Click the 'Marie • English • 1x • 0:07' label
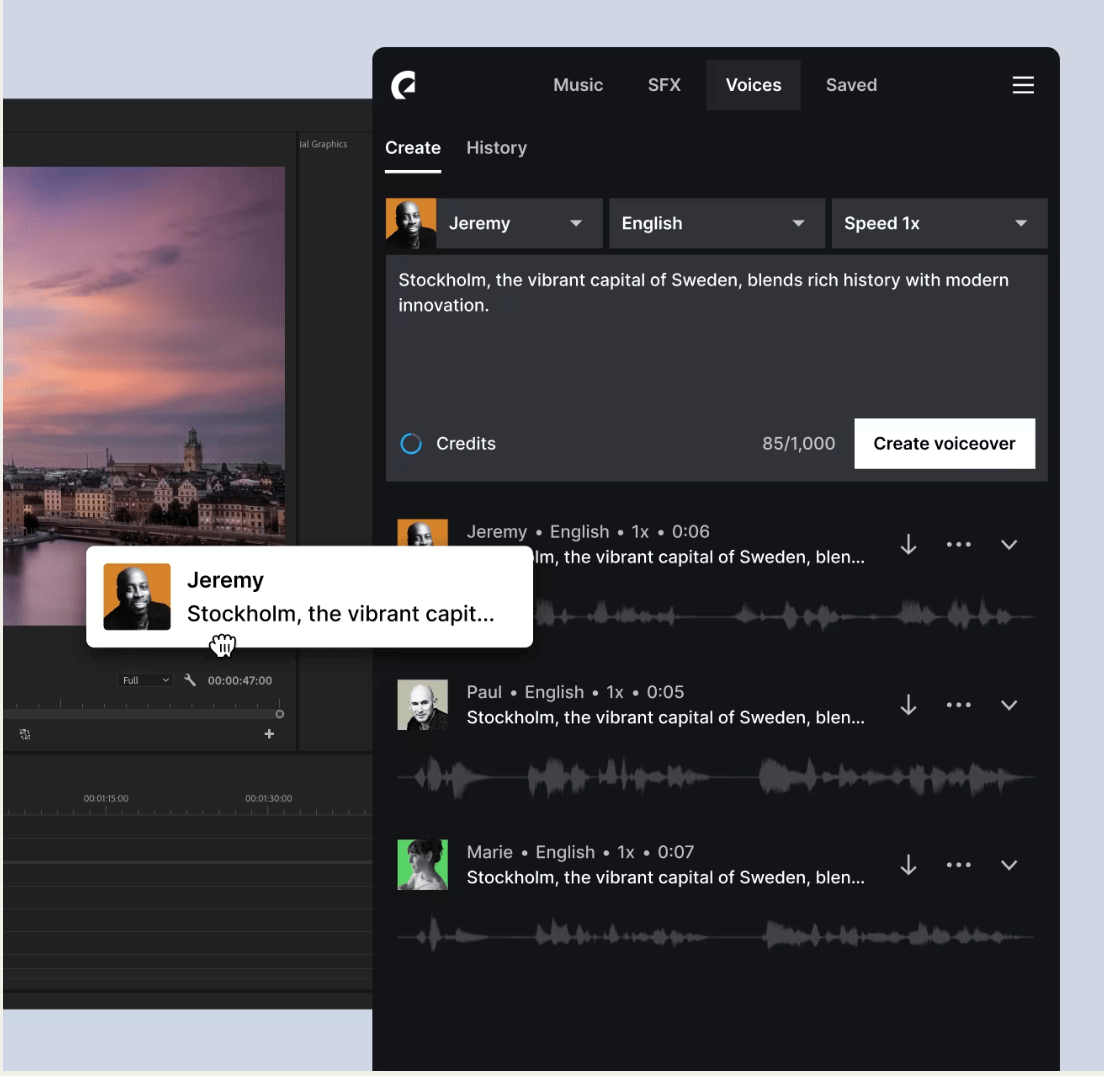 (x=580, y=852)
